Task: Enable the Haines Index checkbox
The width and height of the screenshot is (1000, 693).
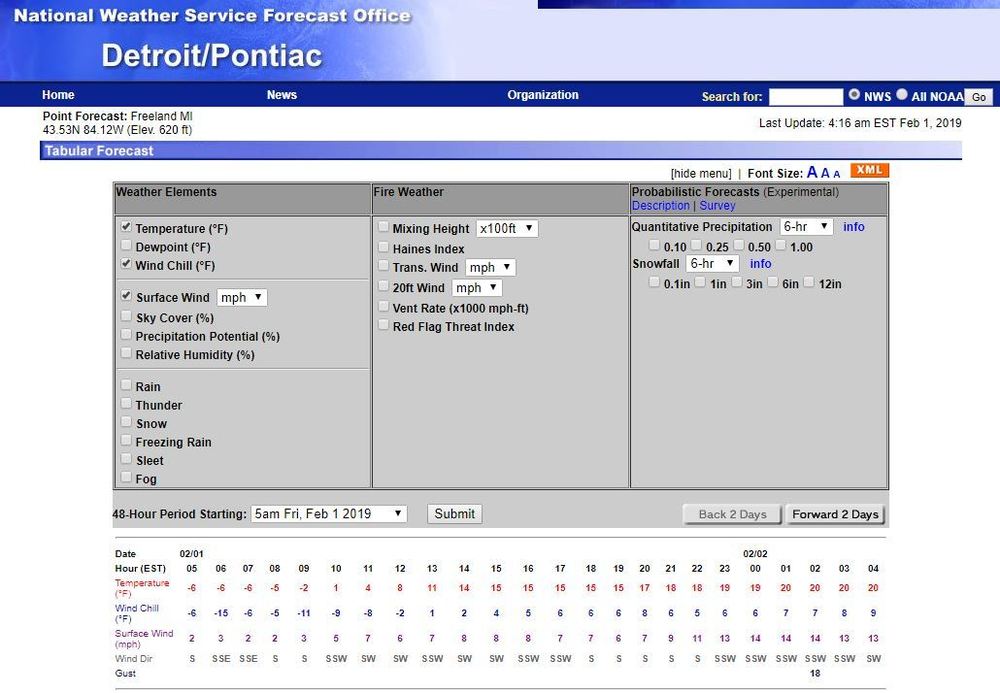Action: point(383,247)
